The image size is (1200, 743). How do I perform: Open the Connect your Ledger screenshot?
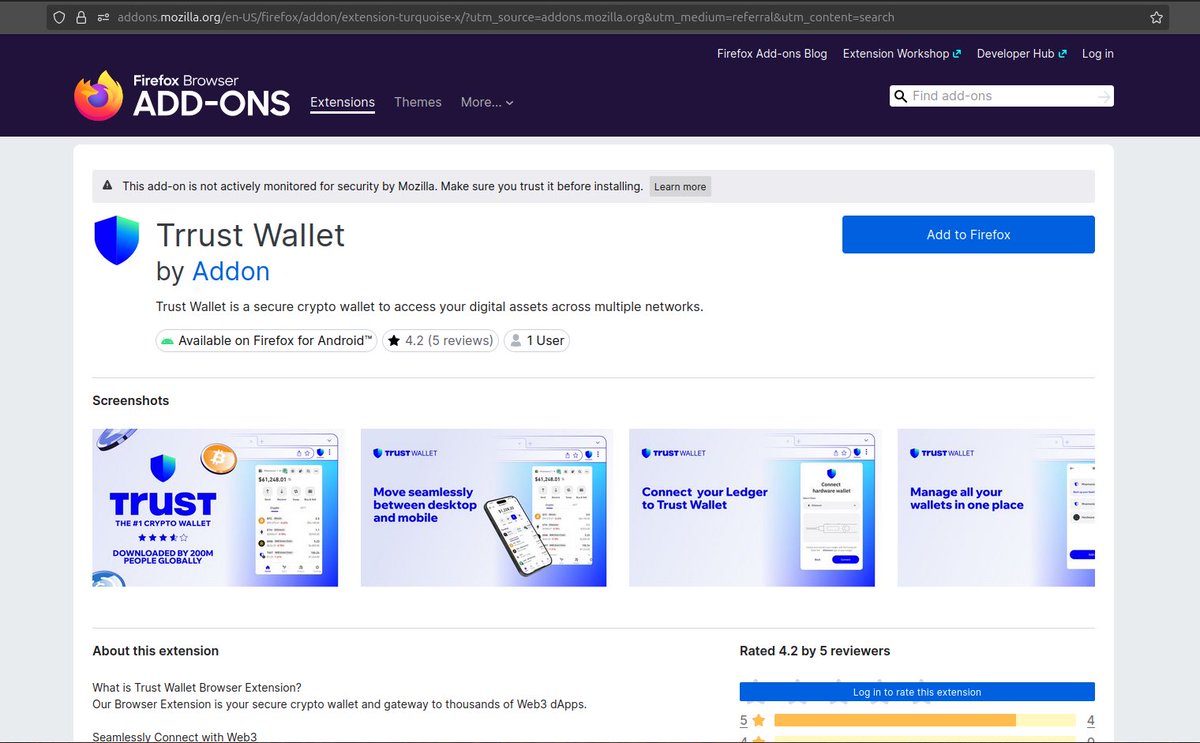[752, 508]
